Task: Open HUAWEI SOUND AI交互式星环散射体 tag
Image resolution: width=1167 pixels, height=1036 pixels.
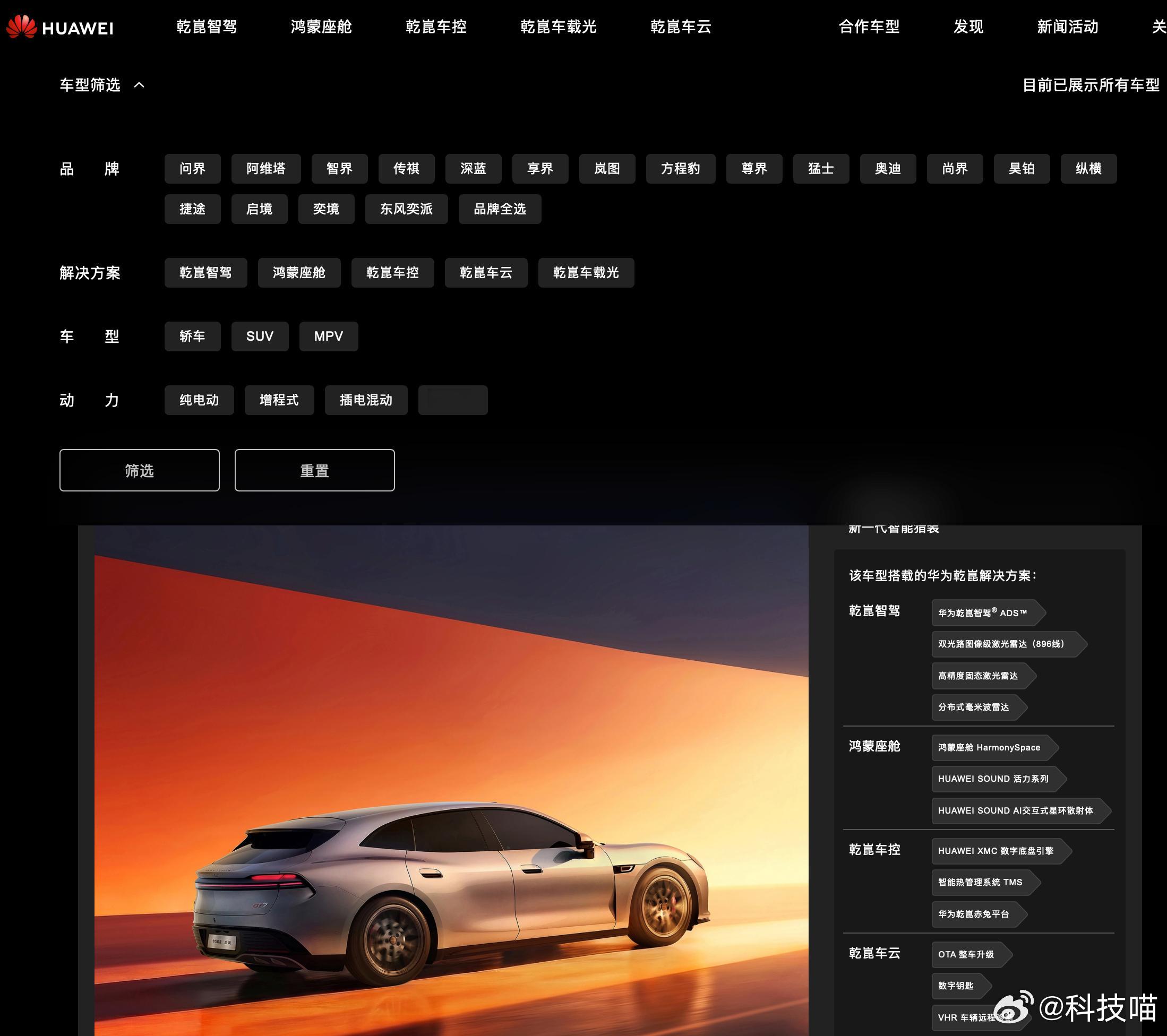Action: click(1021, 810)
